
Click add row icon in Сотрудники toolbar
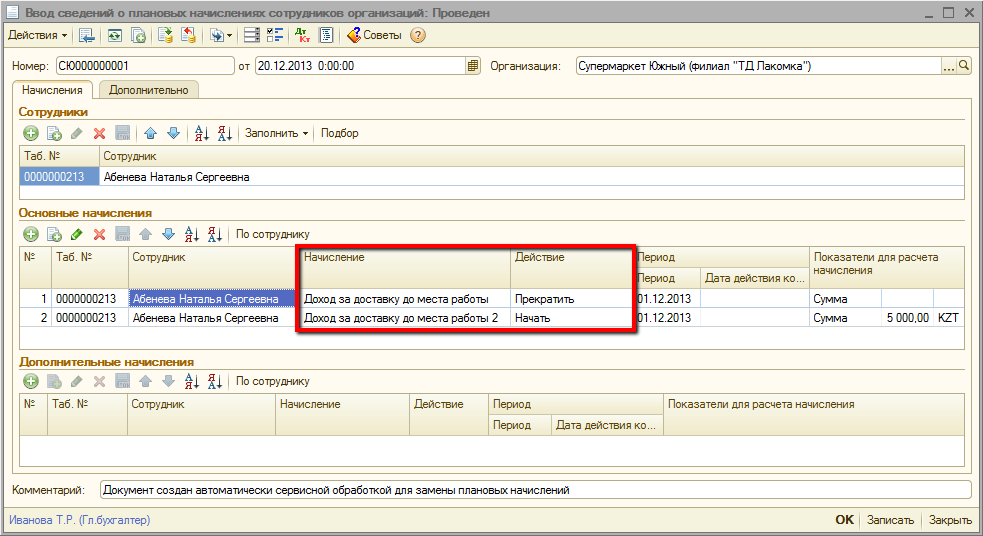point(31,133)
